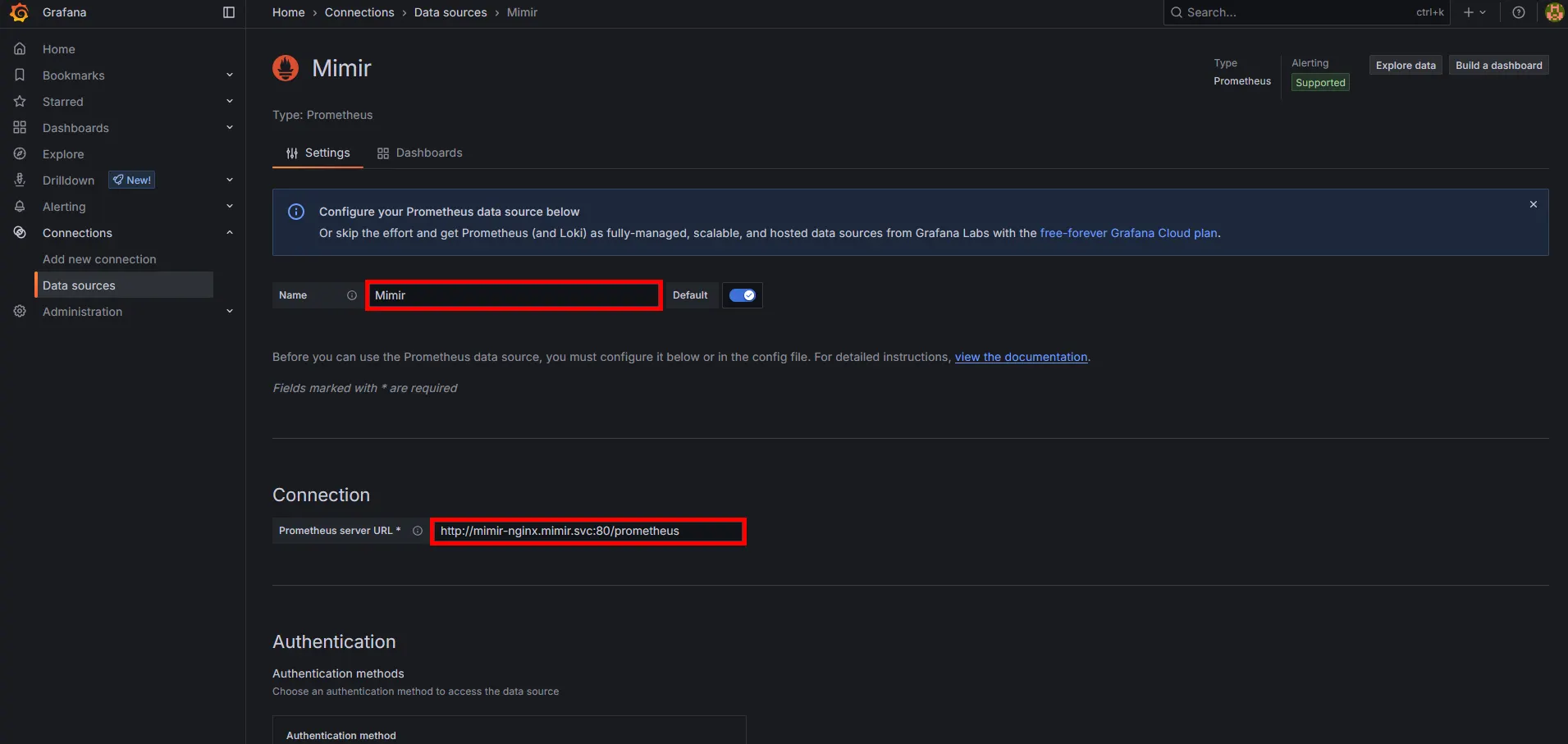Click the Build a dashboard button
Image resolution: width=1568 pixels, height=744 pixels.
click(x=1499, y=66)
